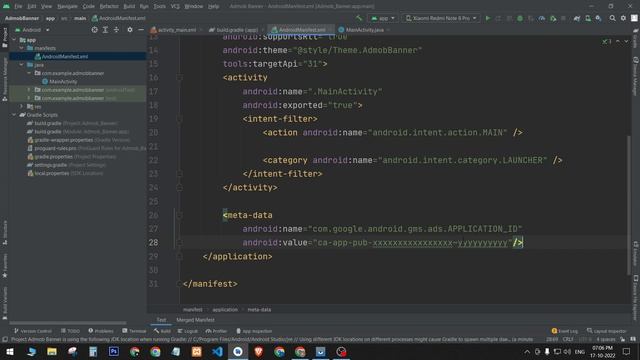Open the Tools menu
This screenshot has height=360, width=640.
[x=160, y=7]
